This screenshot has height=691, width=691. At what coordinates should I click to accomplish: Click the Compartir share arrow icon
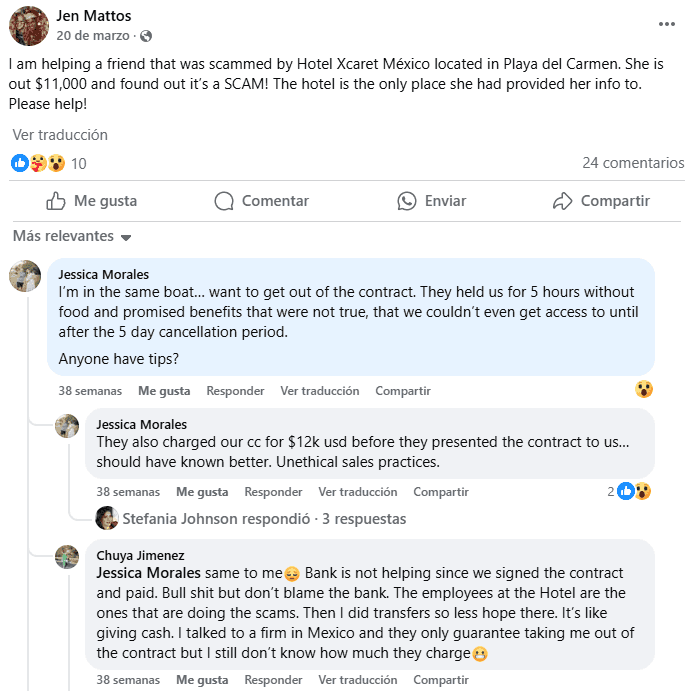pyautogui.click(x=563, y=201)
